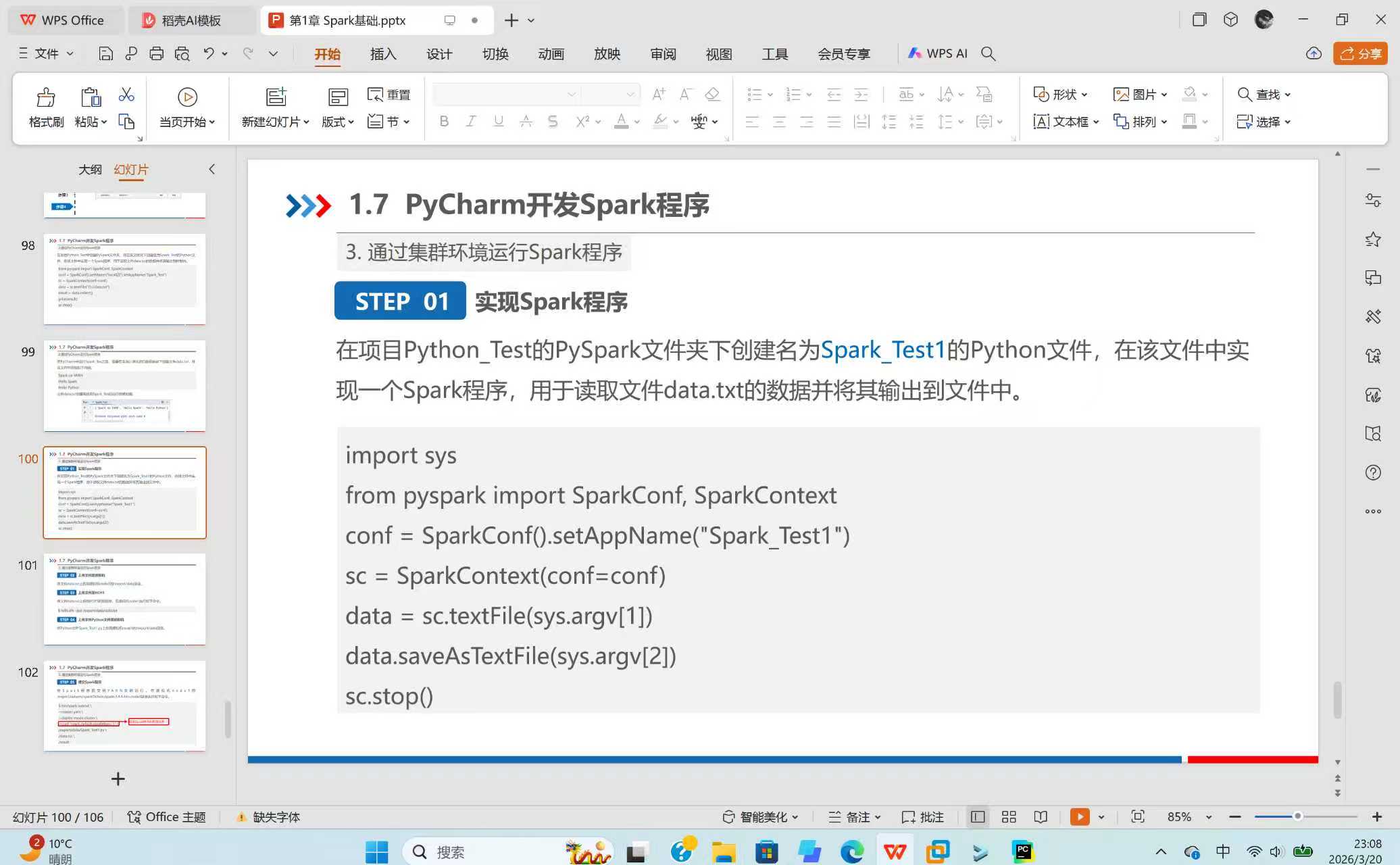Open WPS AI assistant
Viewport: 1400px width, 865px height.
pyautogui.click(x=938, y=53)
